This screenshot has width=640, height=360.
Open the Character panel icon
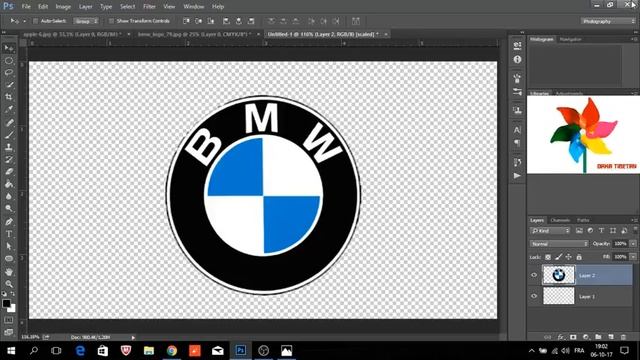[x=517, y=130]
